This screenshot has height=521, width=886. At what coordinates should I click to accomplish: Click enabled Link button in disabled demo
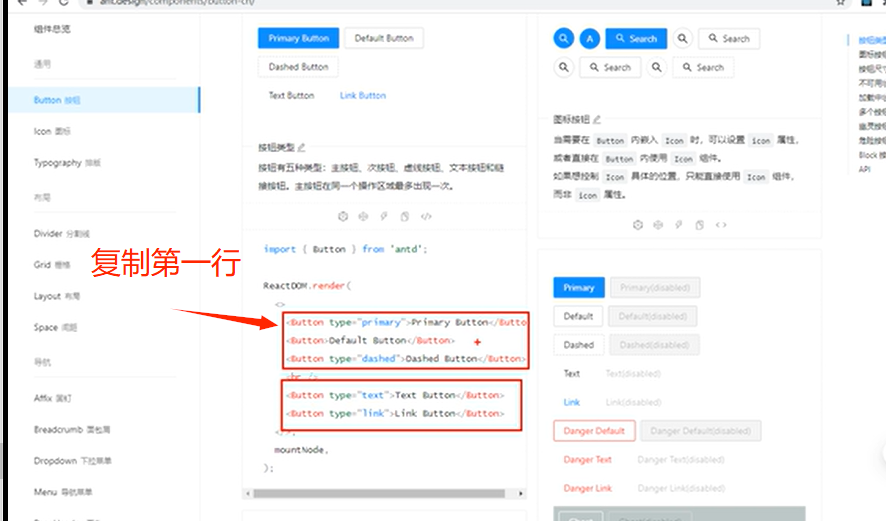[x=572, y=402]
